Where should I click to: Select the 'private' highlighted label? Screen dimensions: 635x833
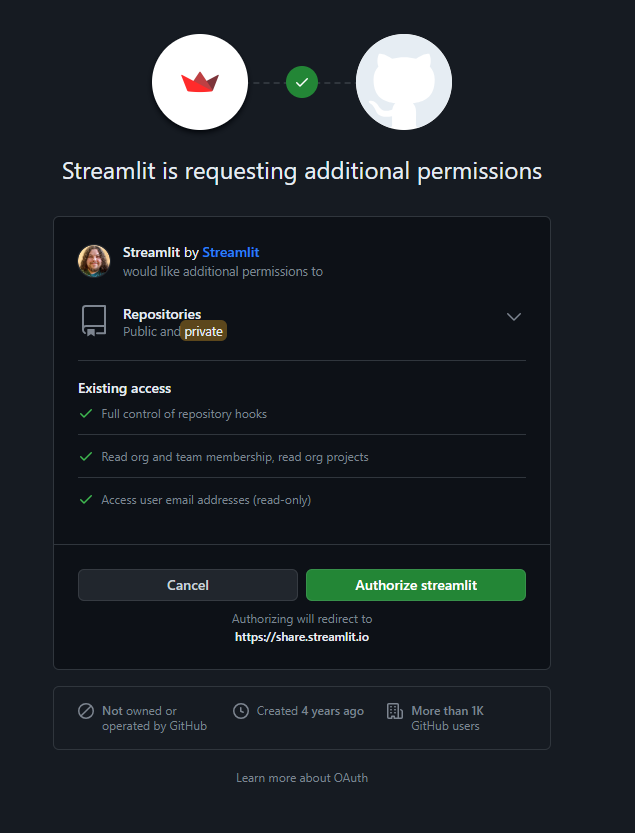click(x=203, y=330)
